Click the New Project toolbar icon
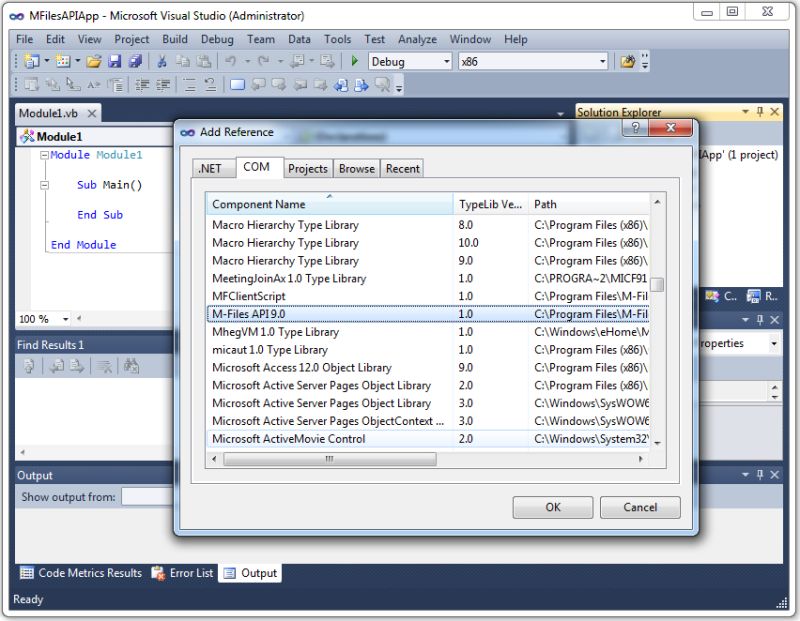Image resolution: width=800 pixels, height=621 pixels. pos(32,61)
